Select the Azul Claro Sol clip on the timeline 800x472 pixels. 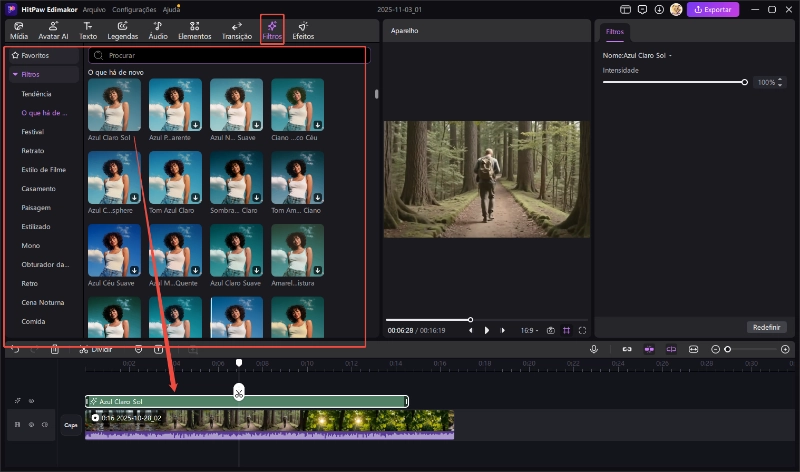tap(247, 402)
